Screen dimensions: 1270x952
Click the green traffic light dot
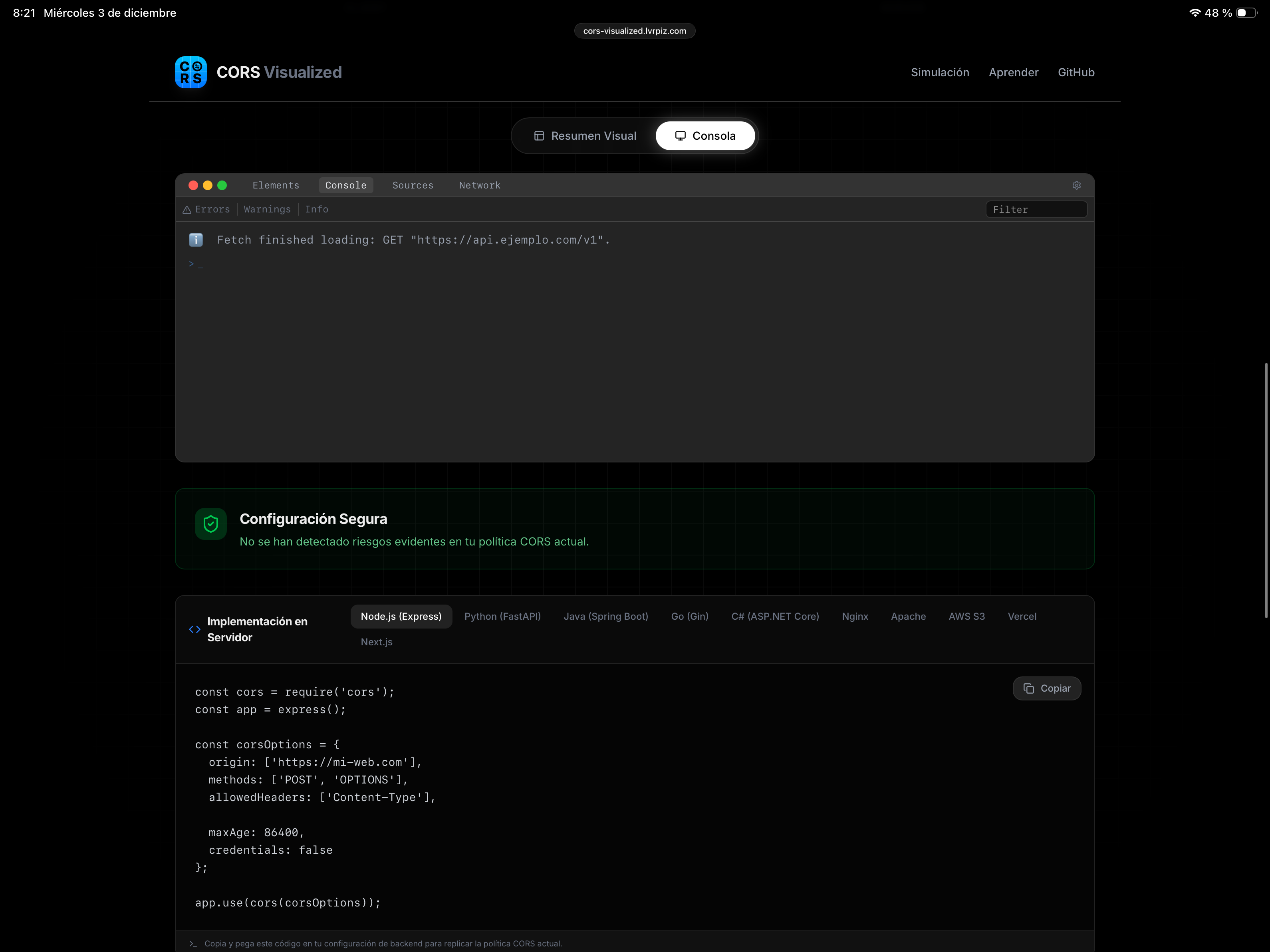click(x=222, y=185)
